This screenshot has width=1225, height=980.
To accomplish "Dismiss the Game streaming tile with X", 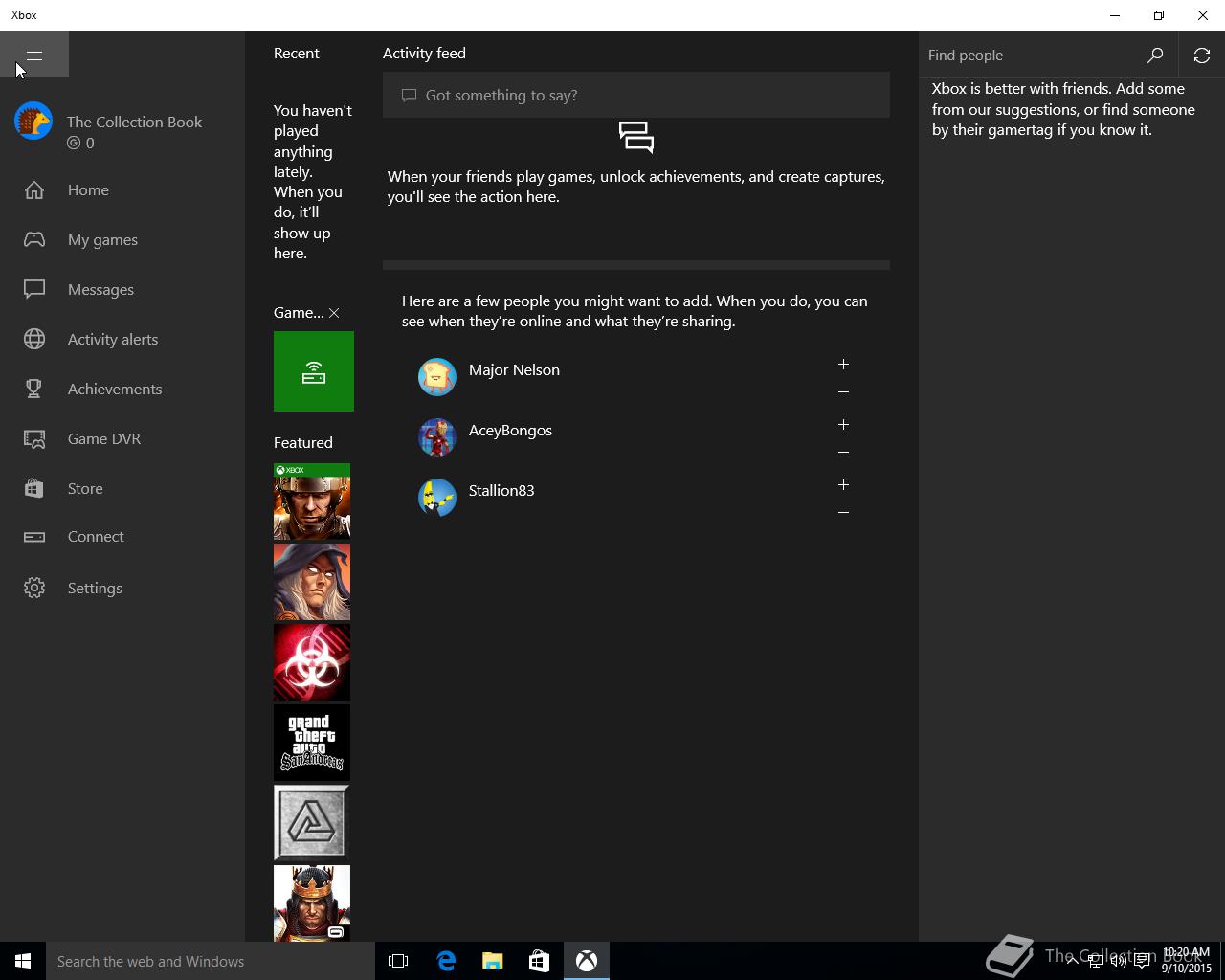I will click(334, 313).
